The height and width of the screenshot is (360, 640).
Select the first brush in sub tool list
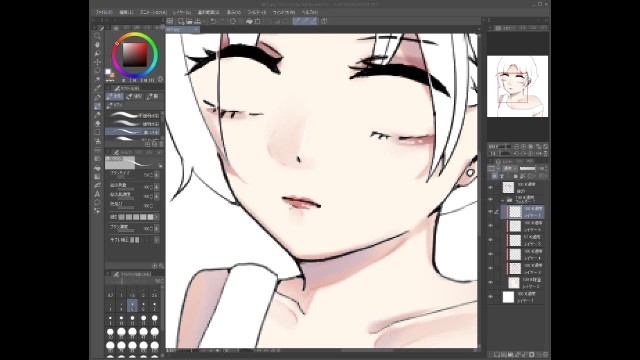point(133,116)
